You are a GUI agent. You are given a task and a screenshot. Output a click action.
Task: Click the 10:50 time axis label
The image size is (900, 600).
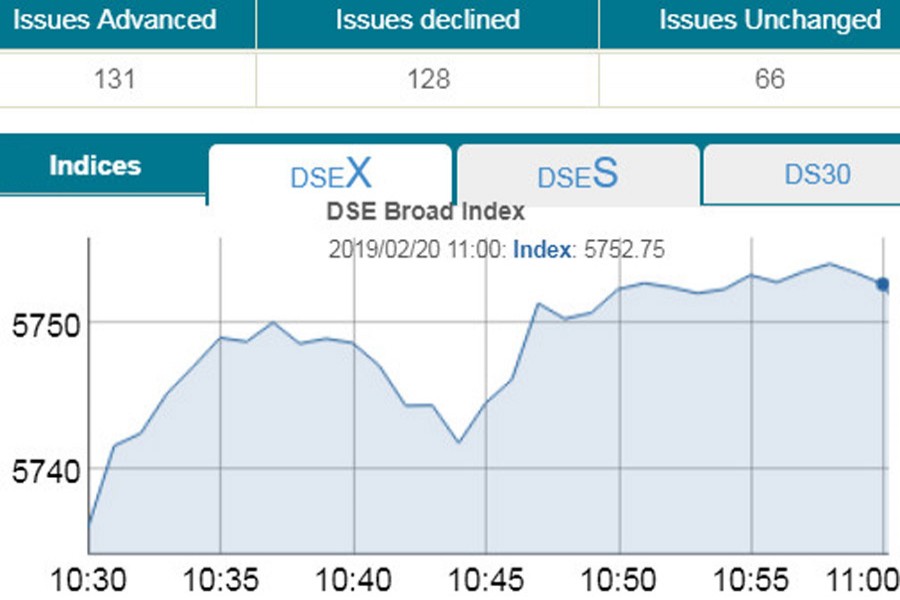pos(620,579)
